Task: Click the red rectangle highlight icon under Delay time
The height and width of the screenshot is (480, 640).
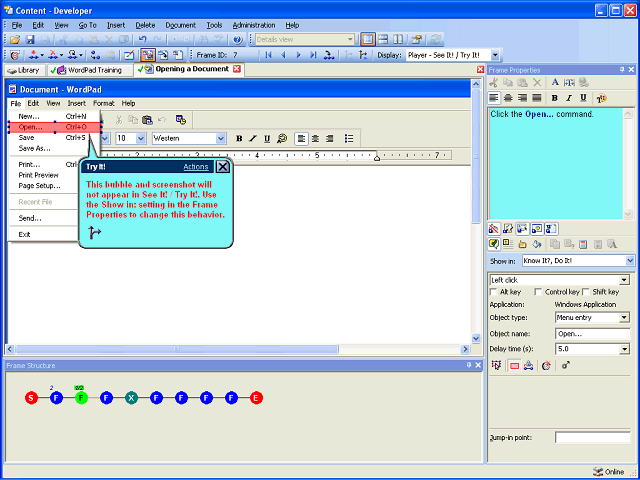Action: [x=514, y=366]
